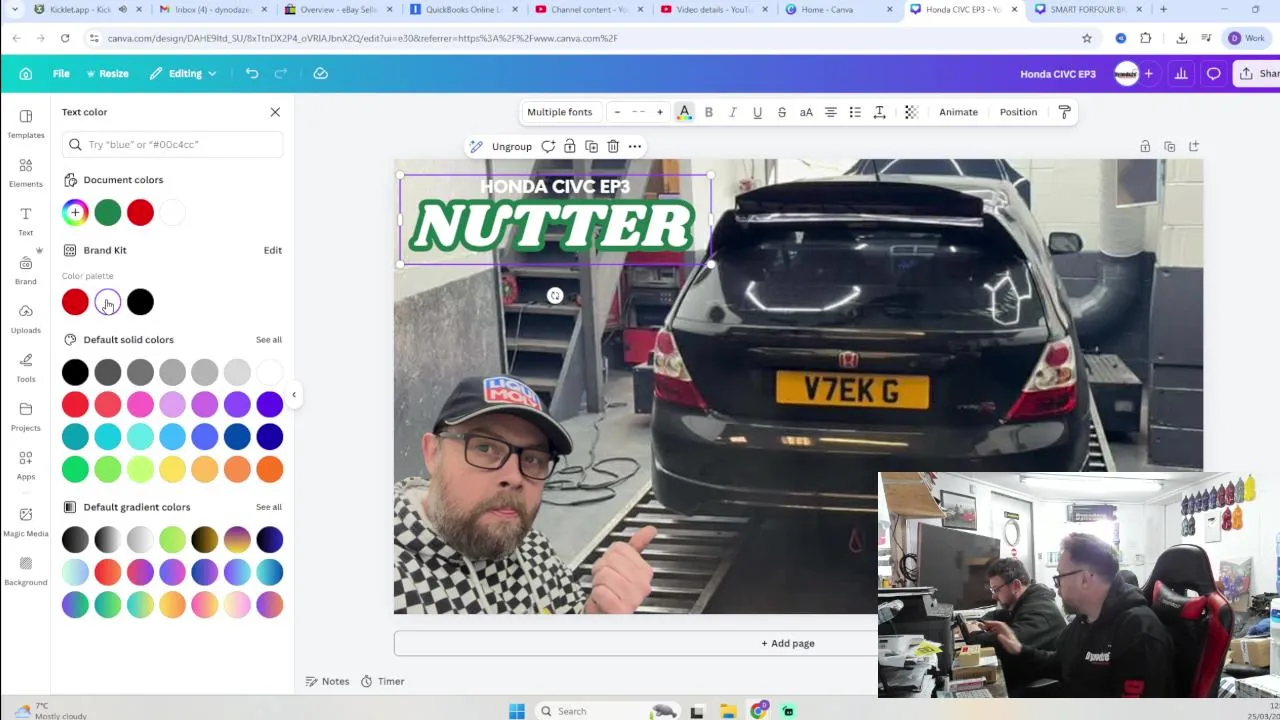Open text spacing options
The image size is (1280, 720).
coord(880,112)
